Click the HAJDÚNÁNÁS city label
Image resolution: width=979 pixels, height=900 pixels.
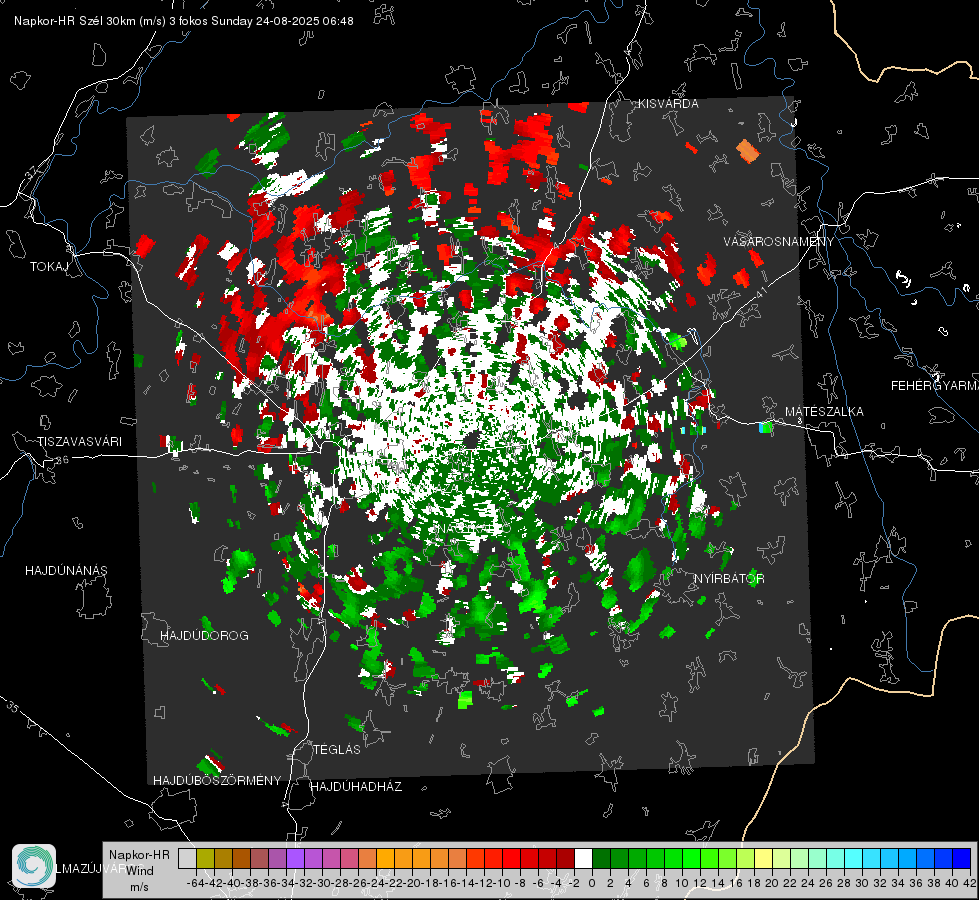pos(66,570)
